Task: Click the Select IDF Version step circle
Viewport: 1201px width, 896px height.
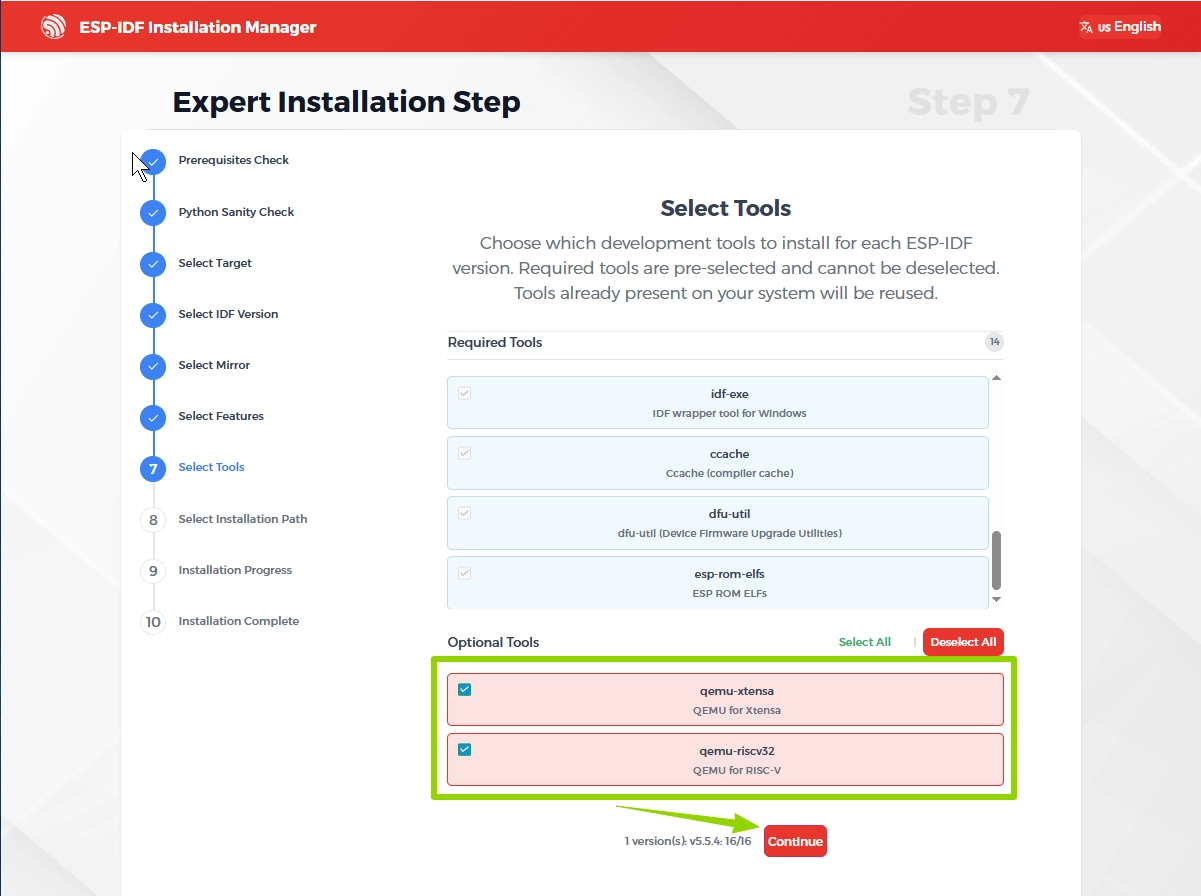Action: click(153, 315)
